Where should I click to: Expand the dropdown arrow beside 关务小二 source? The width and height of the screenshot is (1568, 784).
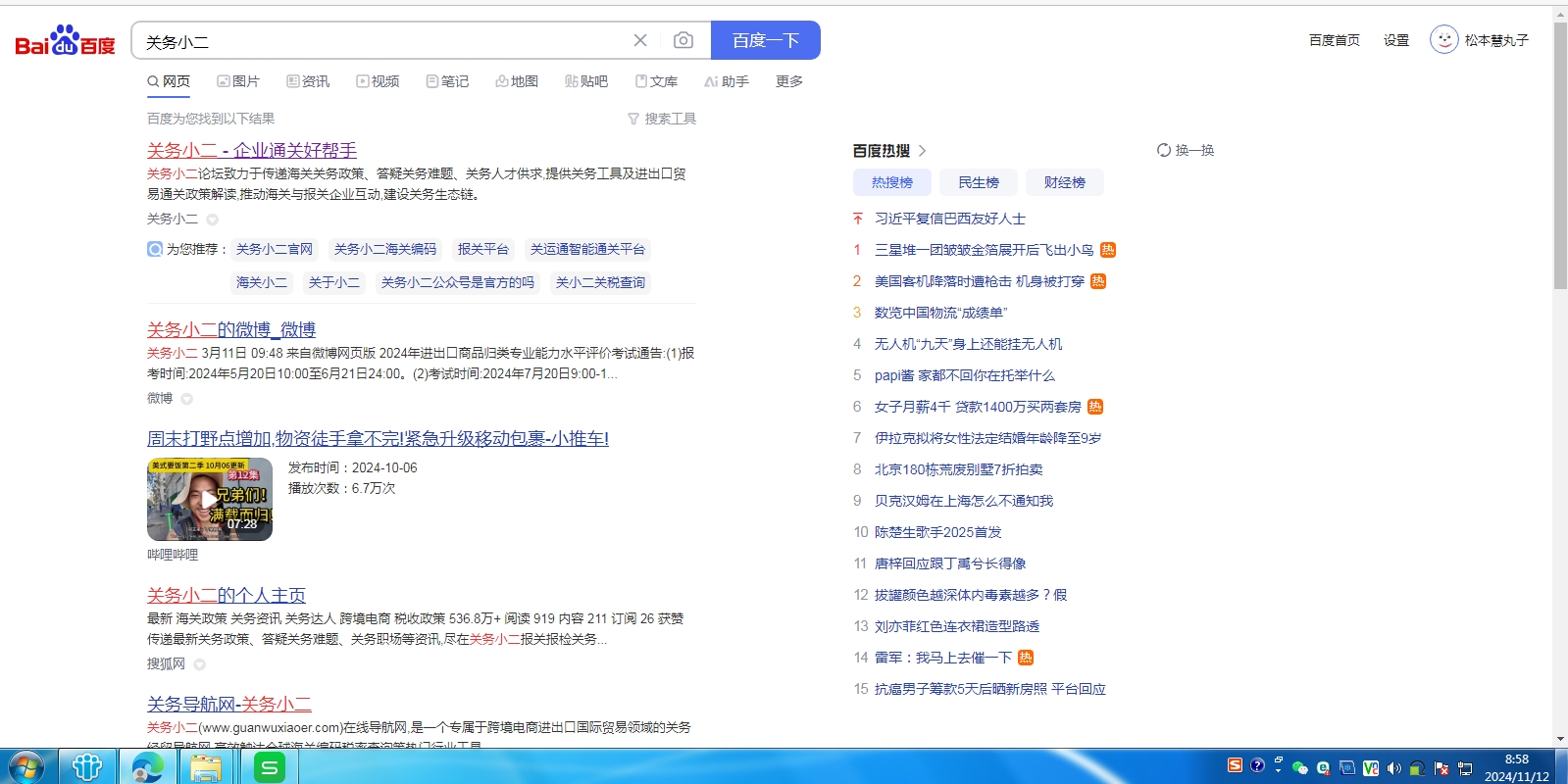click(x=213, y=220)
